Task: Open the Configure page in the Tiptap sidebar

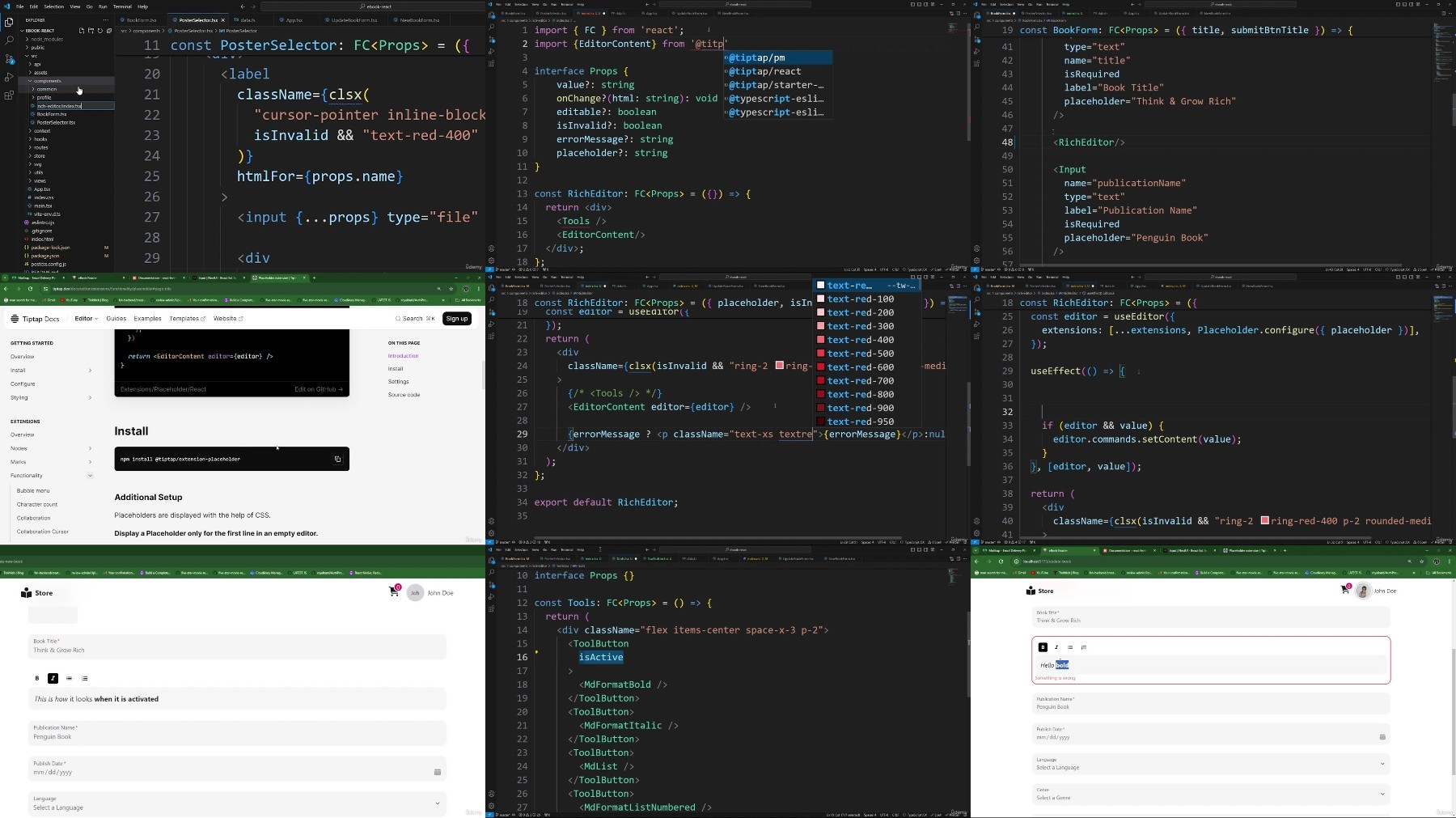Action: tap(23, 384)
